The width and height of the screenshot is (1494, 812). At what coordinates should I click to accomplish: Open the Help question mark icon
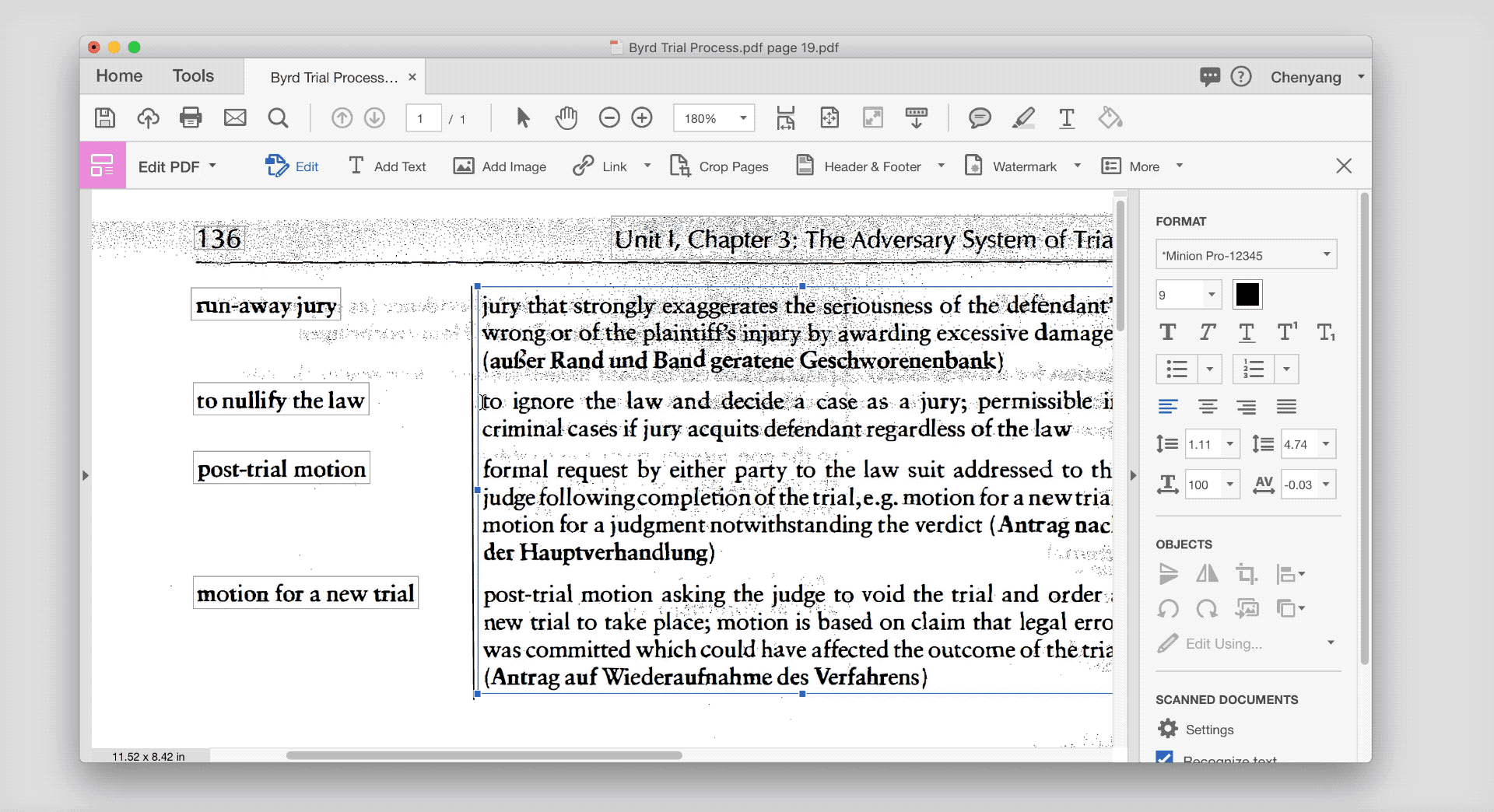[1241, 76]
